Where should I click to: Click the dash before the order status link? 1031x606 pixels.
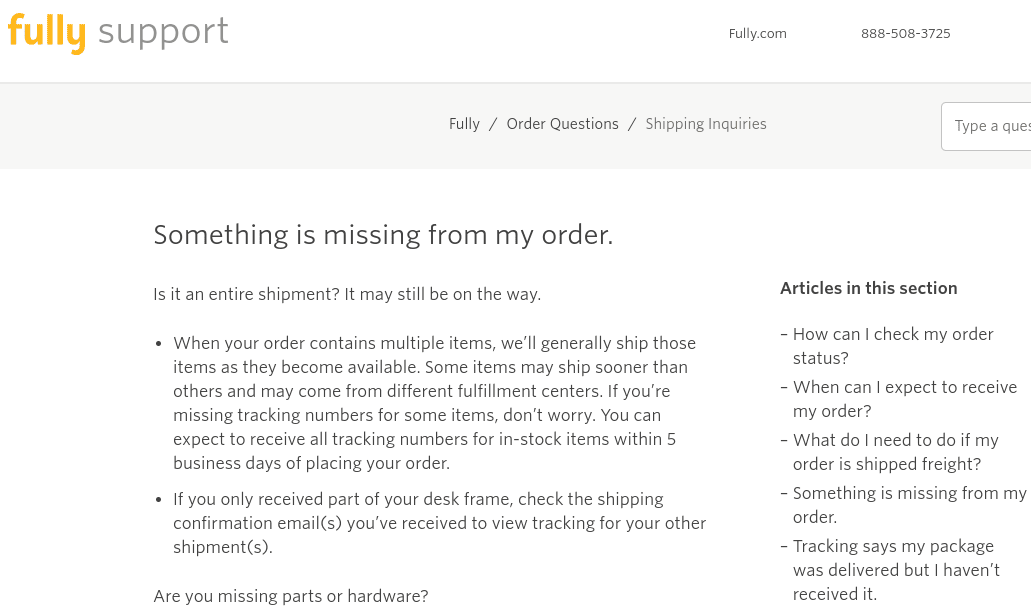click(784, 334)
